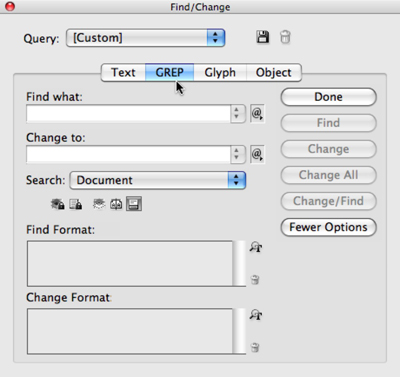This screenshot has height=377, width=400.
Task: Clear Find Format attributes trash icon
Action: 255,279
